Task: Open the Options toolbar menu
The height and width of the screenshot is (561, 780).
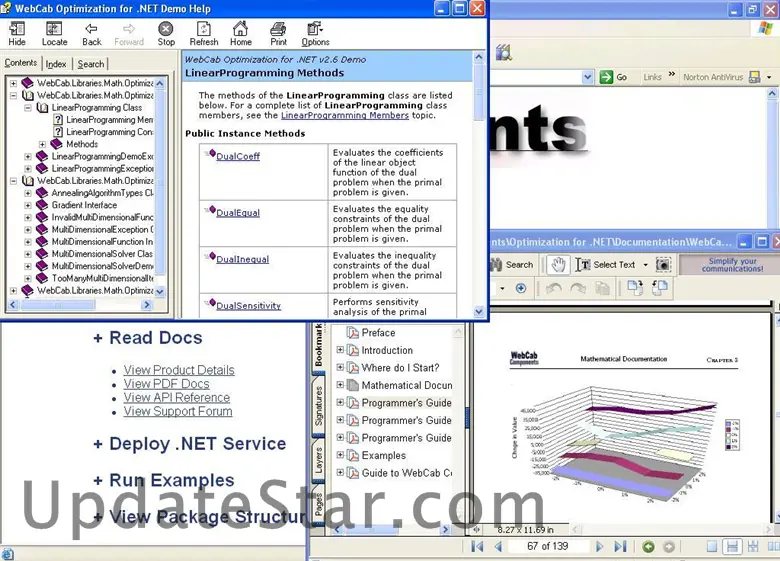Action: 315,34
